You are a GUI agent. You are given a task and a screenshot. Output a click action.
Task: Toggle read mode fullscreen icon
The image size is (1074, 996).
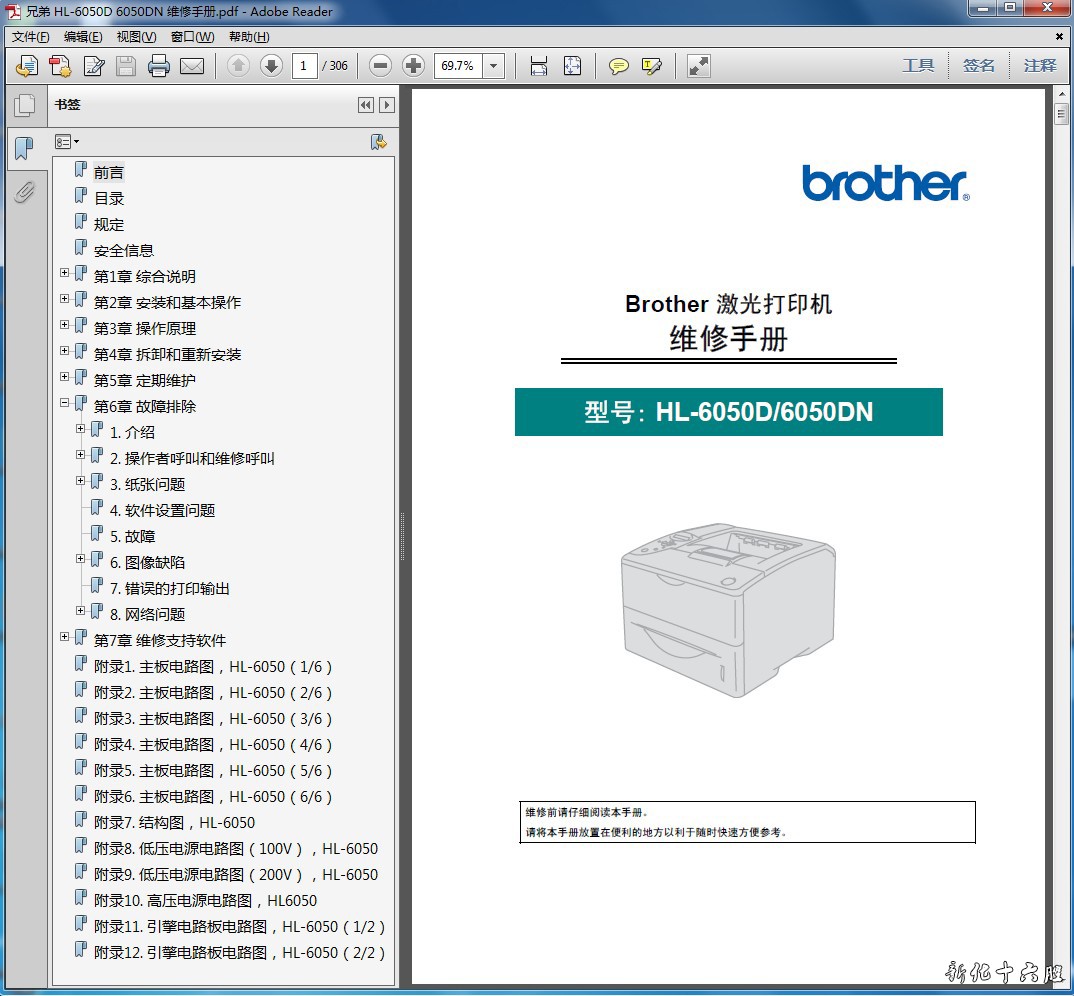[698, 66]
